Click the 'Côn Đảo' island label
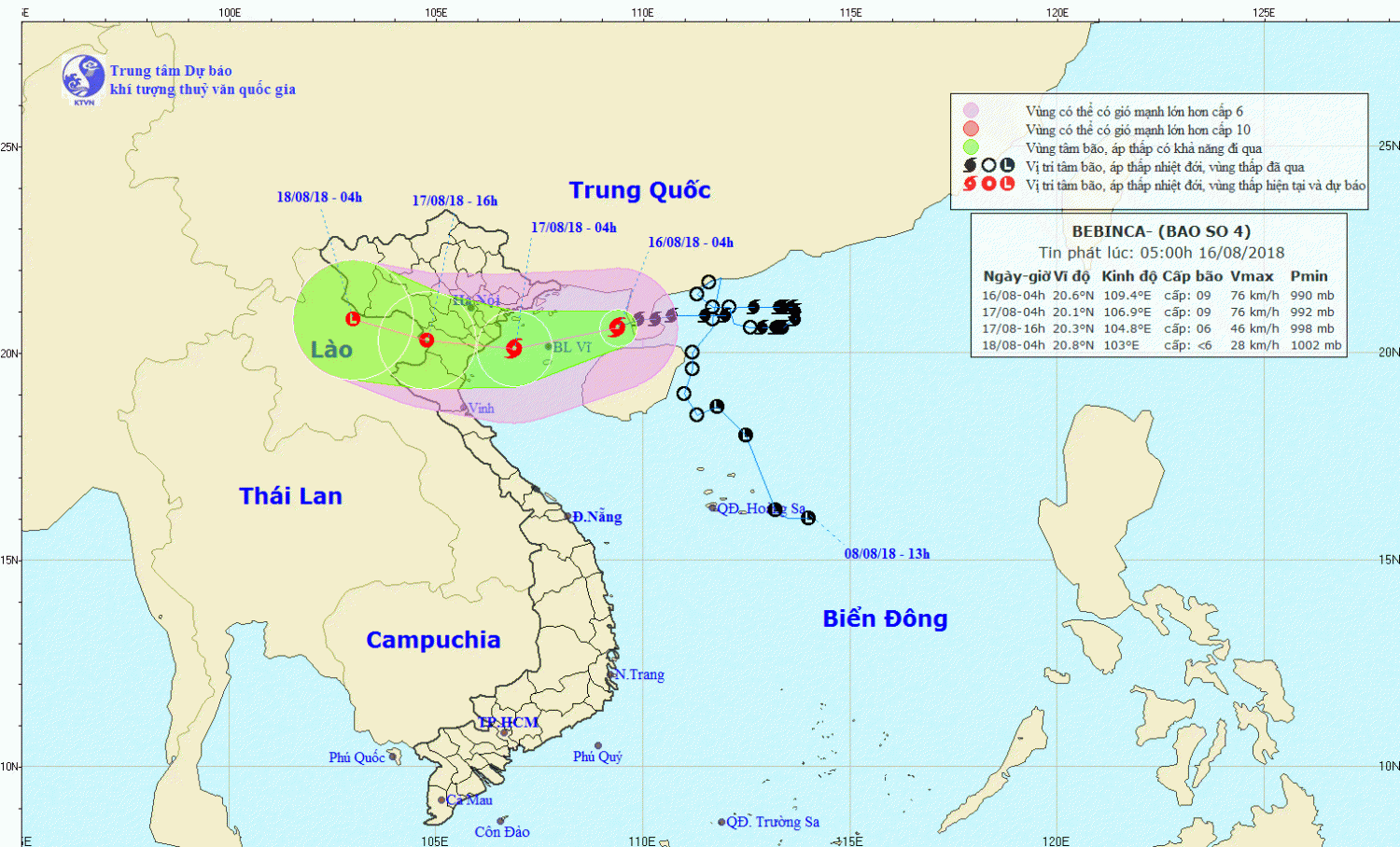The image size is (1400, 847). coord(502,832)
